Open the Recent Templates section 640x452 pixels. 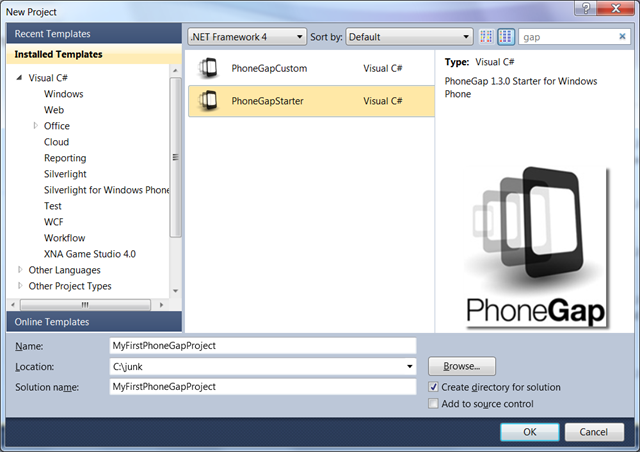click(x=94, y=33)
